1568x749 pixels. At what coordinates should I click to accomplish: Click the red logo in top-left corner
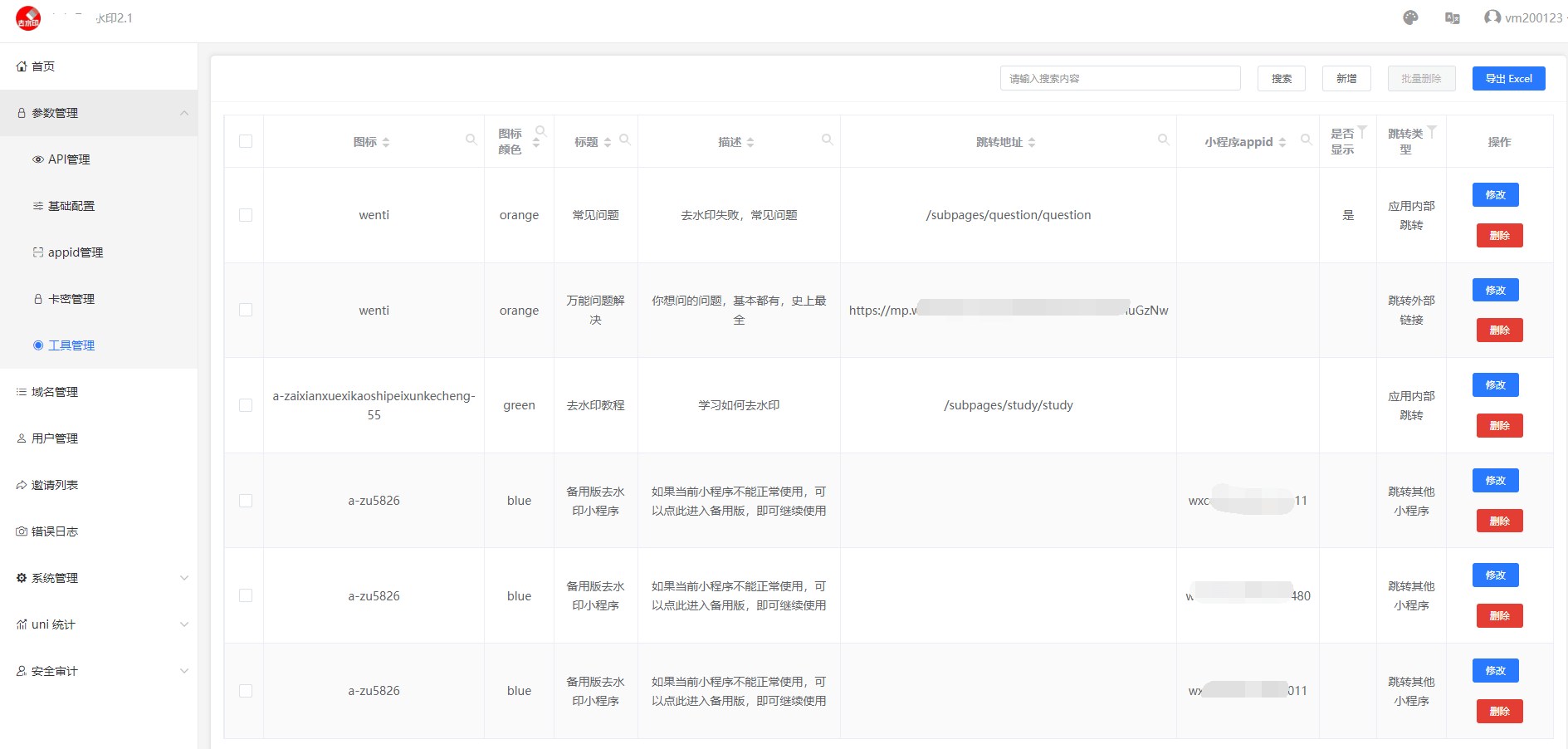coord(28,17)
